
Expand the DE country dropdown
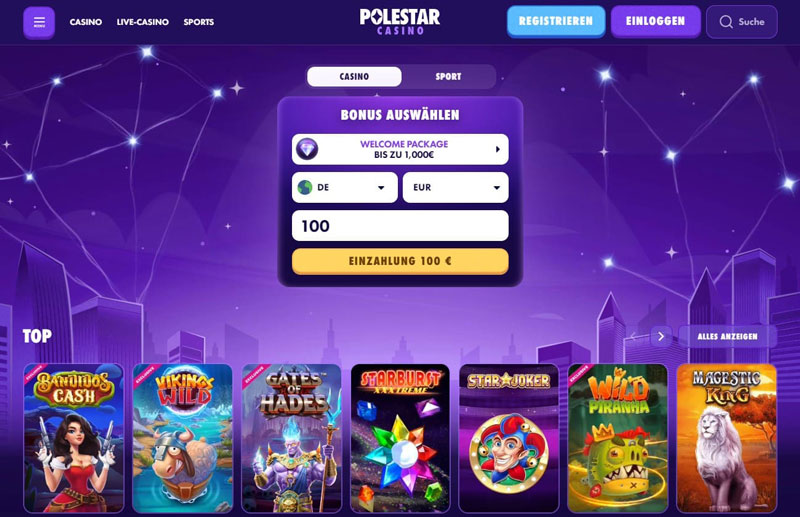345,187
